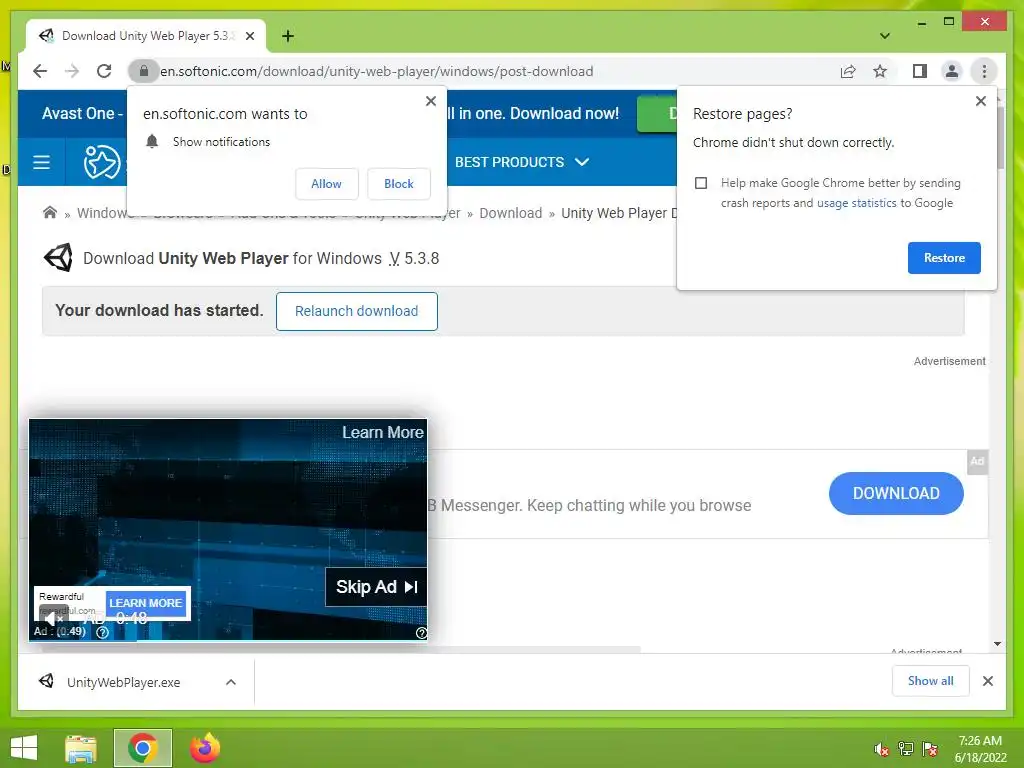1024x768 pixels.
Task: Reload the current page
Action: (x=104, y=71)
